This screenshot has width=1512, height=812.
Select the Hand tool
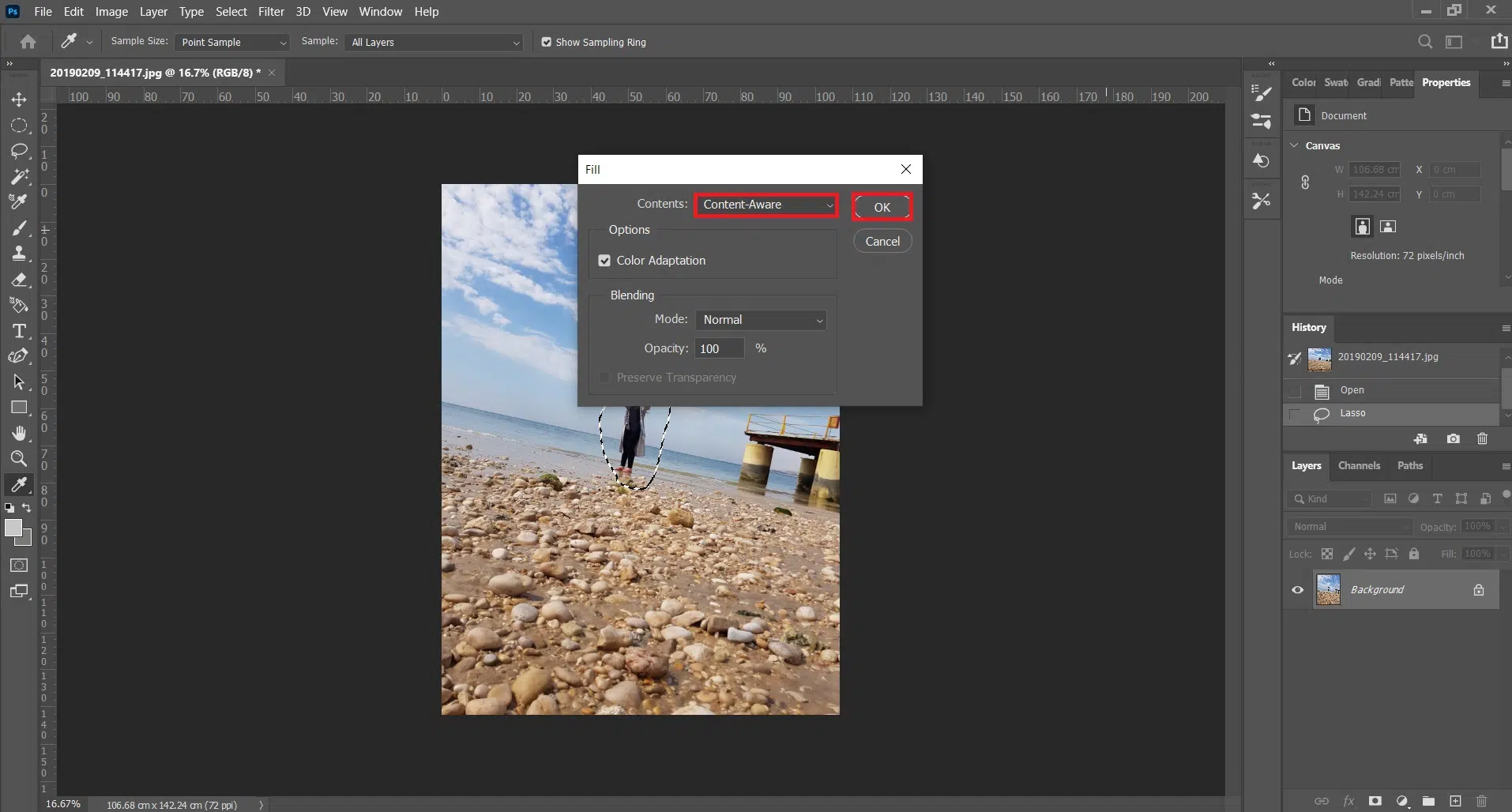[19, 434]
